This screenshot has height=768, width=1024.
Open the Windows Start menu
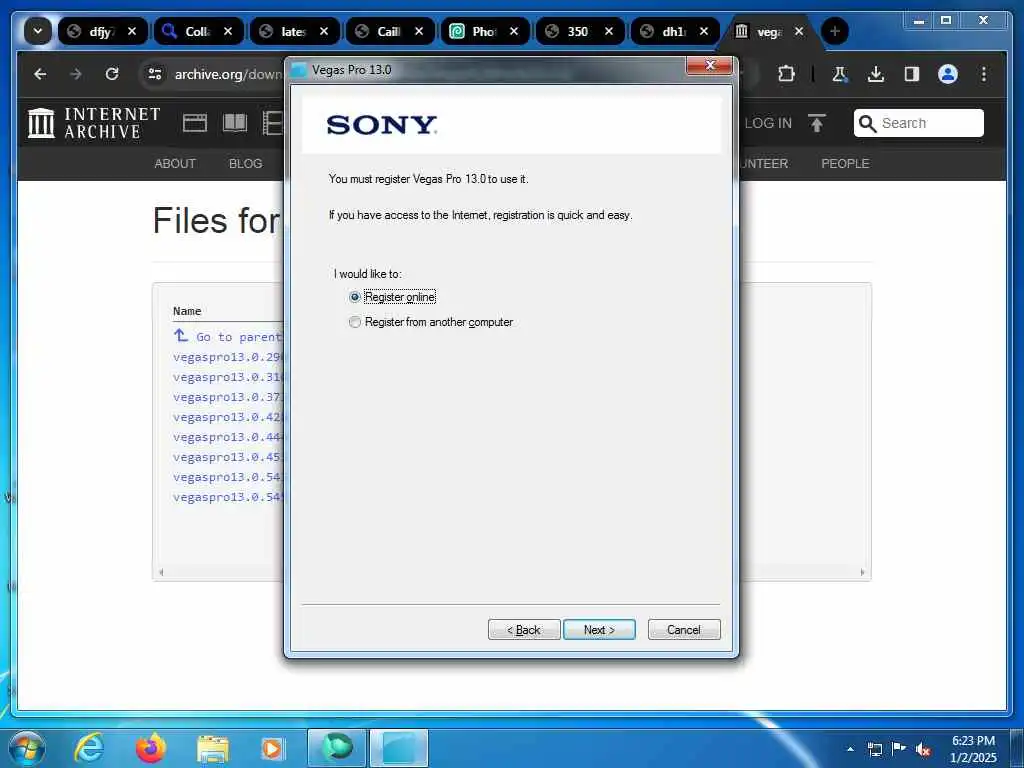pos(27,748)
